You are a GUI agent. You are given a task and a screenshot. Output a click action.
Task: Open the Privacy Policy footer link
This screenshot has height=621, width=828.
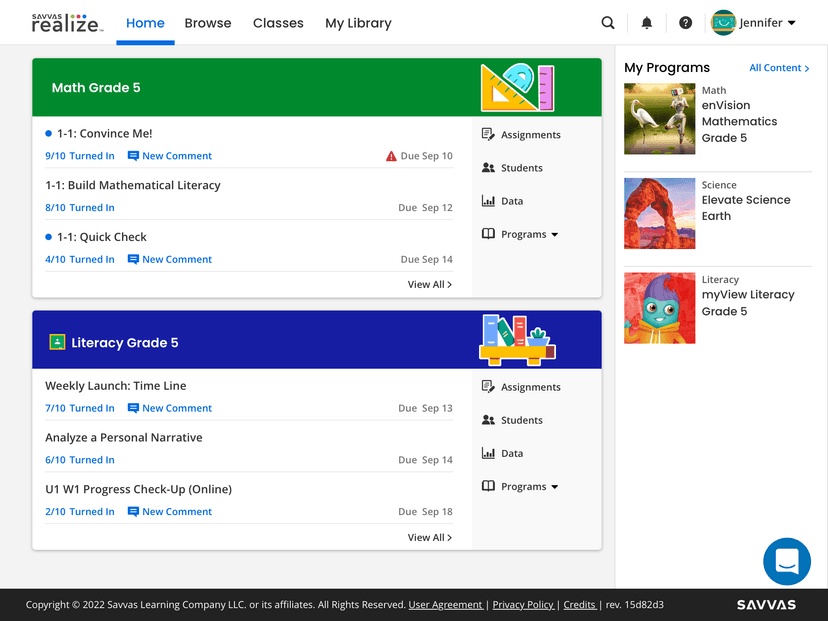(523, 605)
